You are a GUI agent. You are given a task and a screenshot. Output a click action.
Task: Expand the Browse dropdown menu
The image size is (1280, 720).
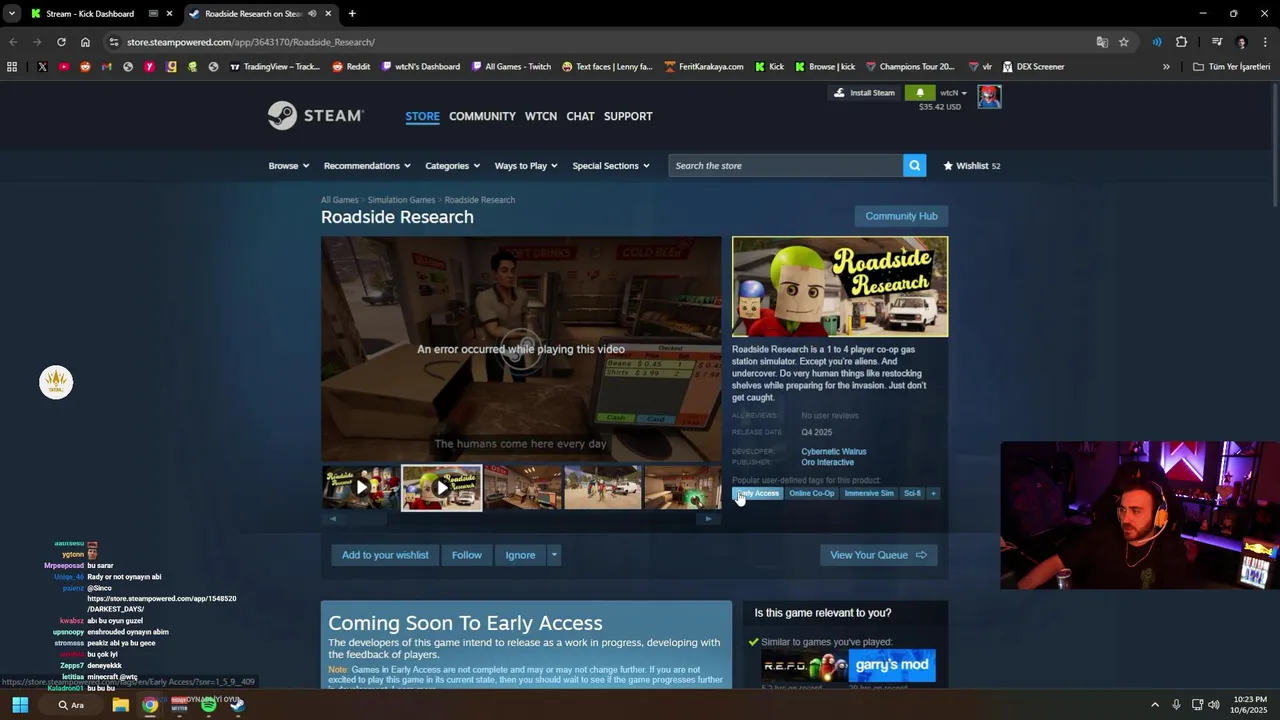(x=289, y=166)
